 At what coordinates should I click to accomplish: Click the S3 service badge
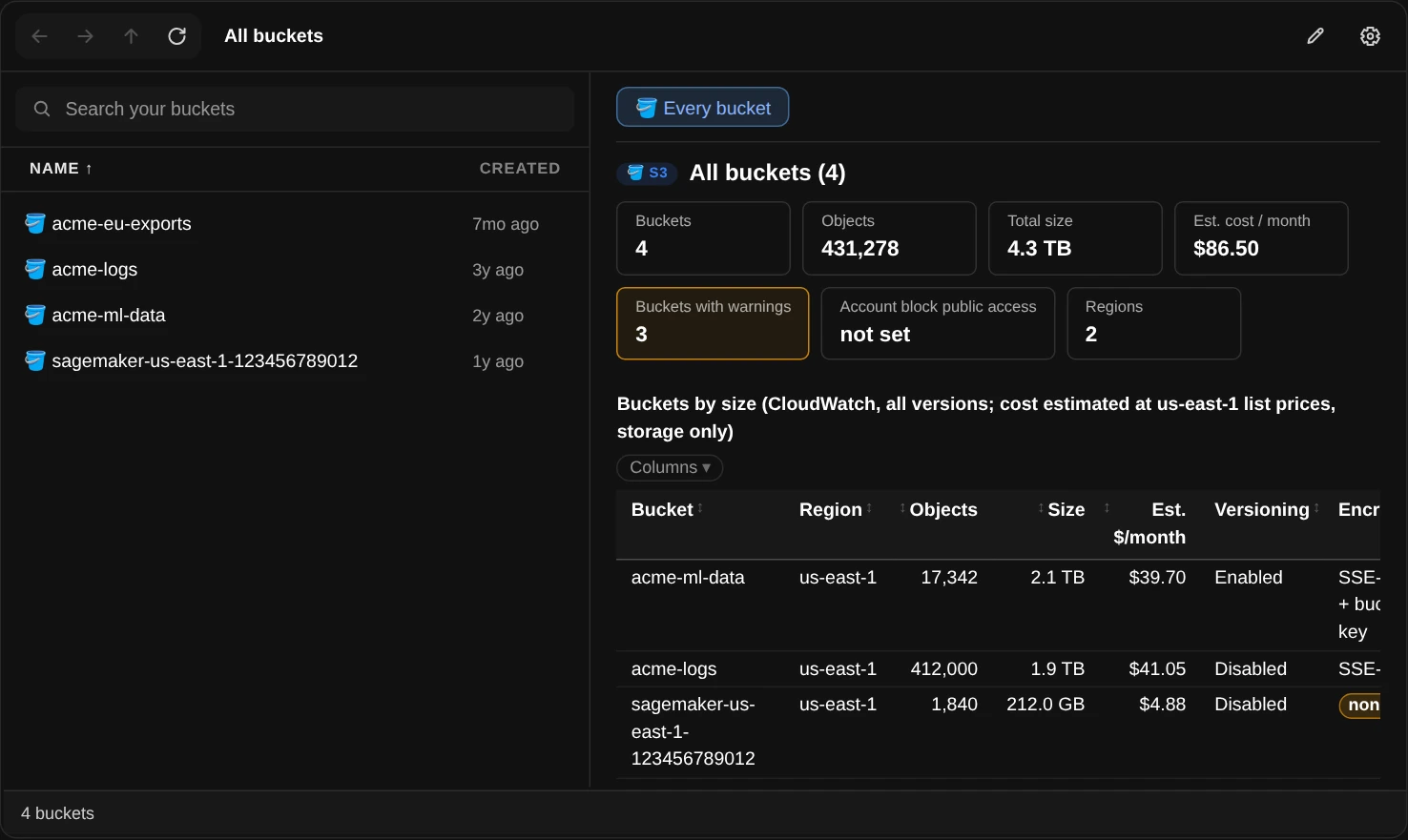pyautogui.click(x=647, y=173)
